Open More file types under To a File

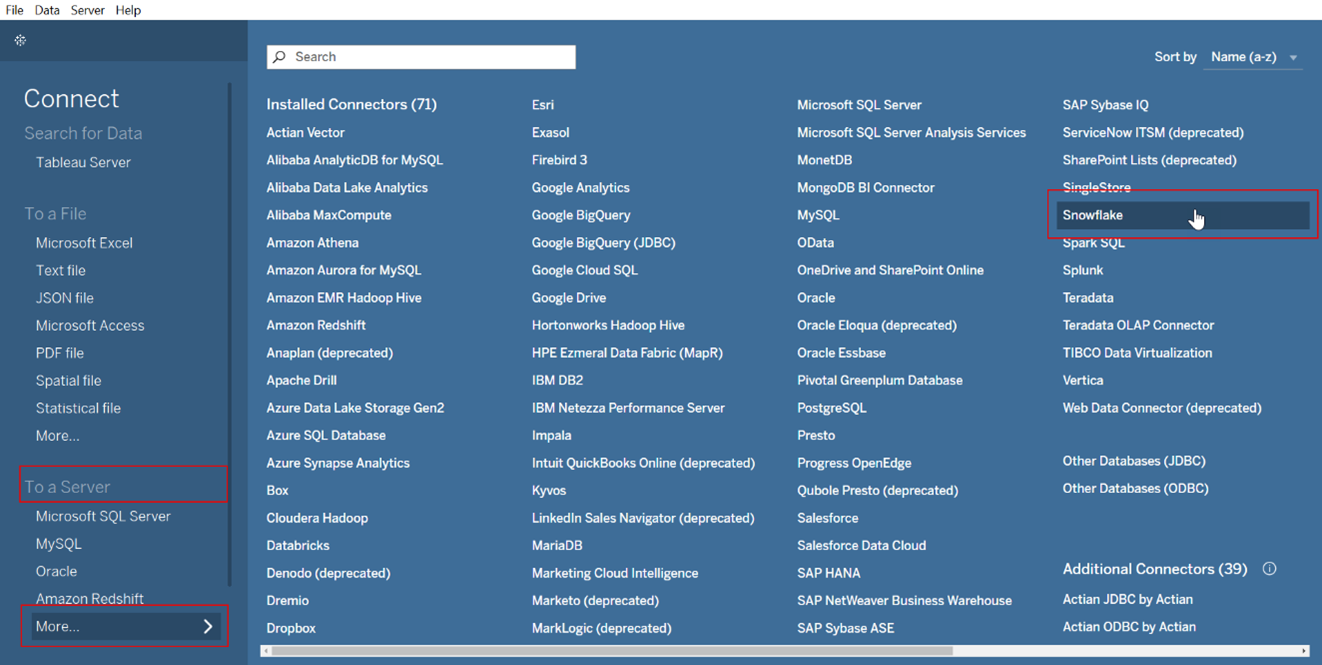57,436
